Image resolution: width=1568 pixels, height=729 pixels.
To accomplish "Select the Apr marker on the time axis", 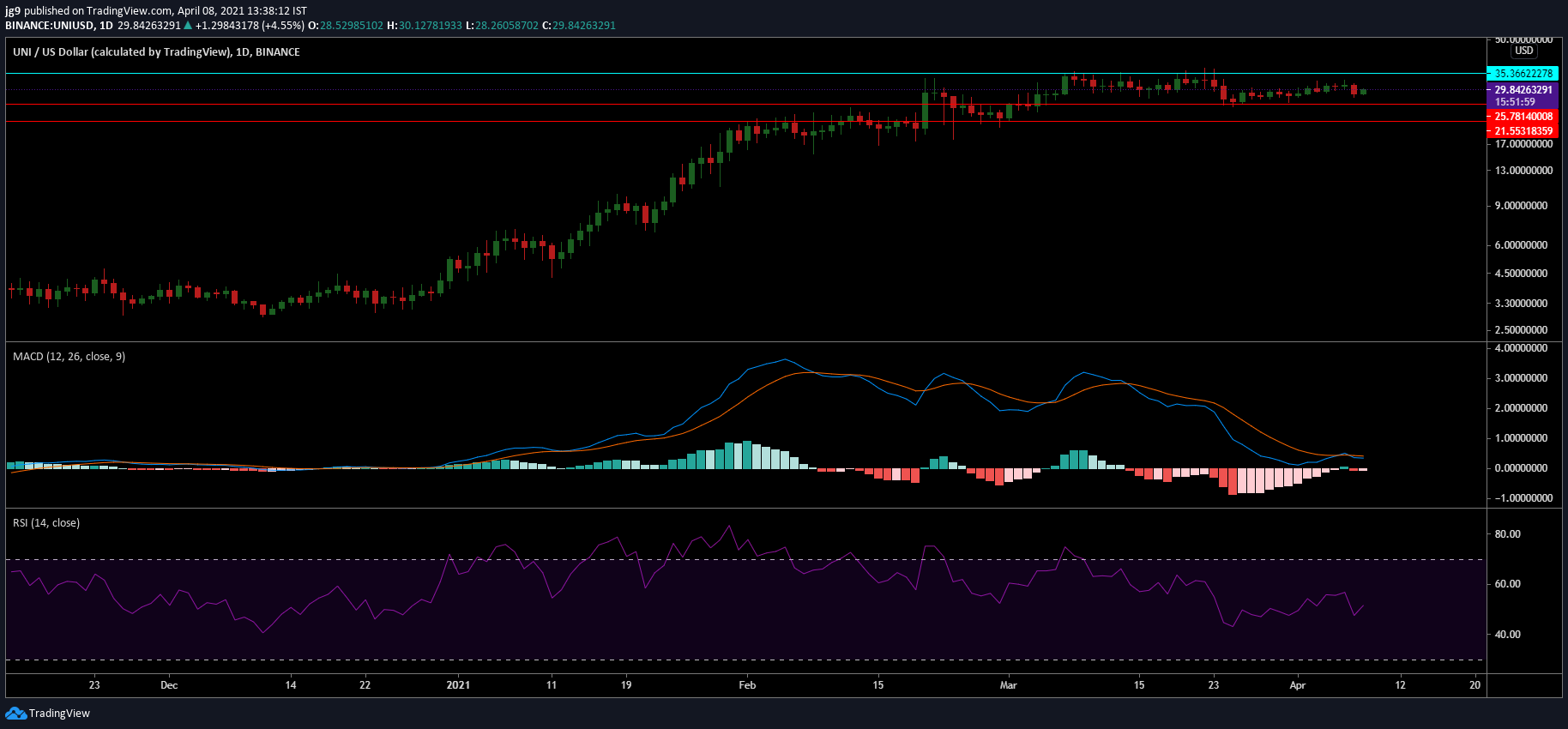I will tap(1298, 684).
